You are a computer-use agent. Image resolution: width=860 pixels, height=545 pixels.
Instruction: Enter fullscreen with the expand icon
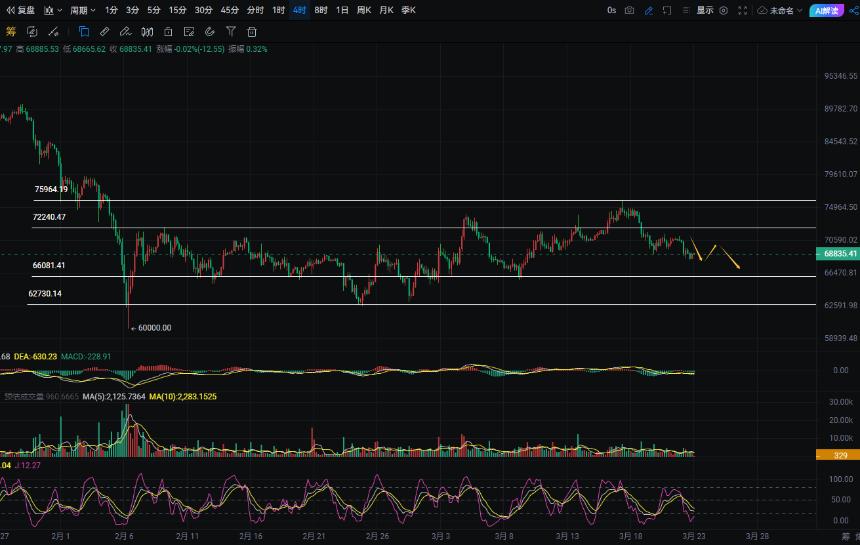[x=743, y=10]
